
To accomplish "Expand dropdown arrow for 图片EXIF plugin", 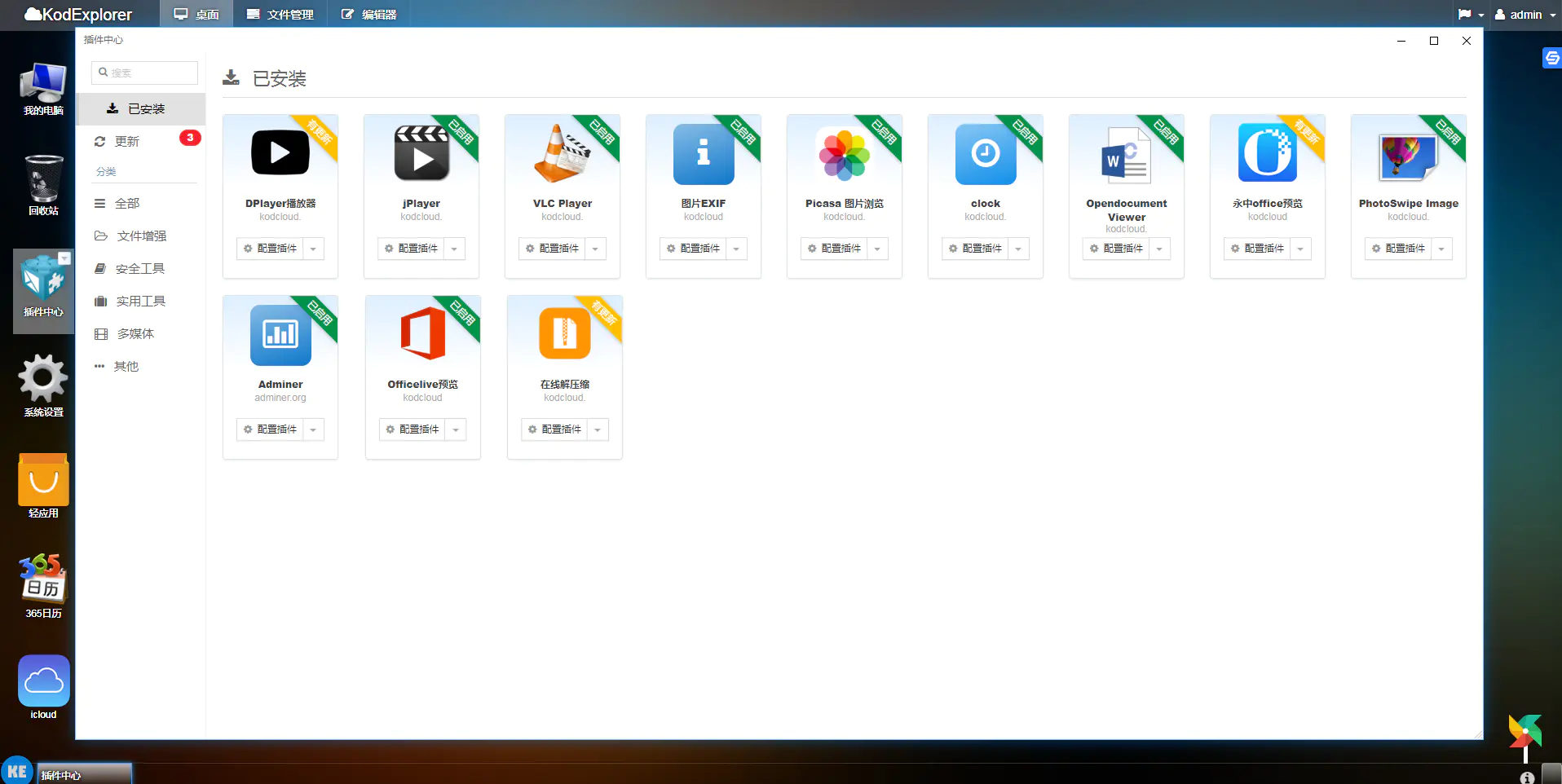I will (x=736, y=249).
